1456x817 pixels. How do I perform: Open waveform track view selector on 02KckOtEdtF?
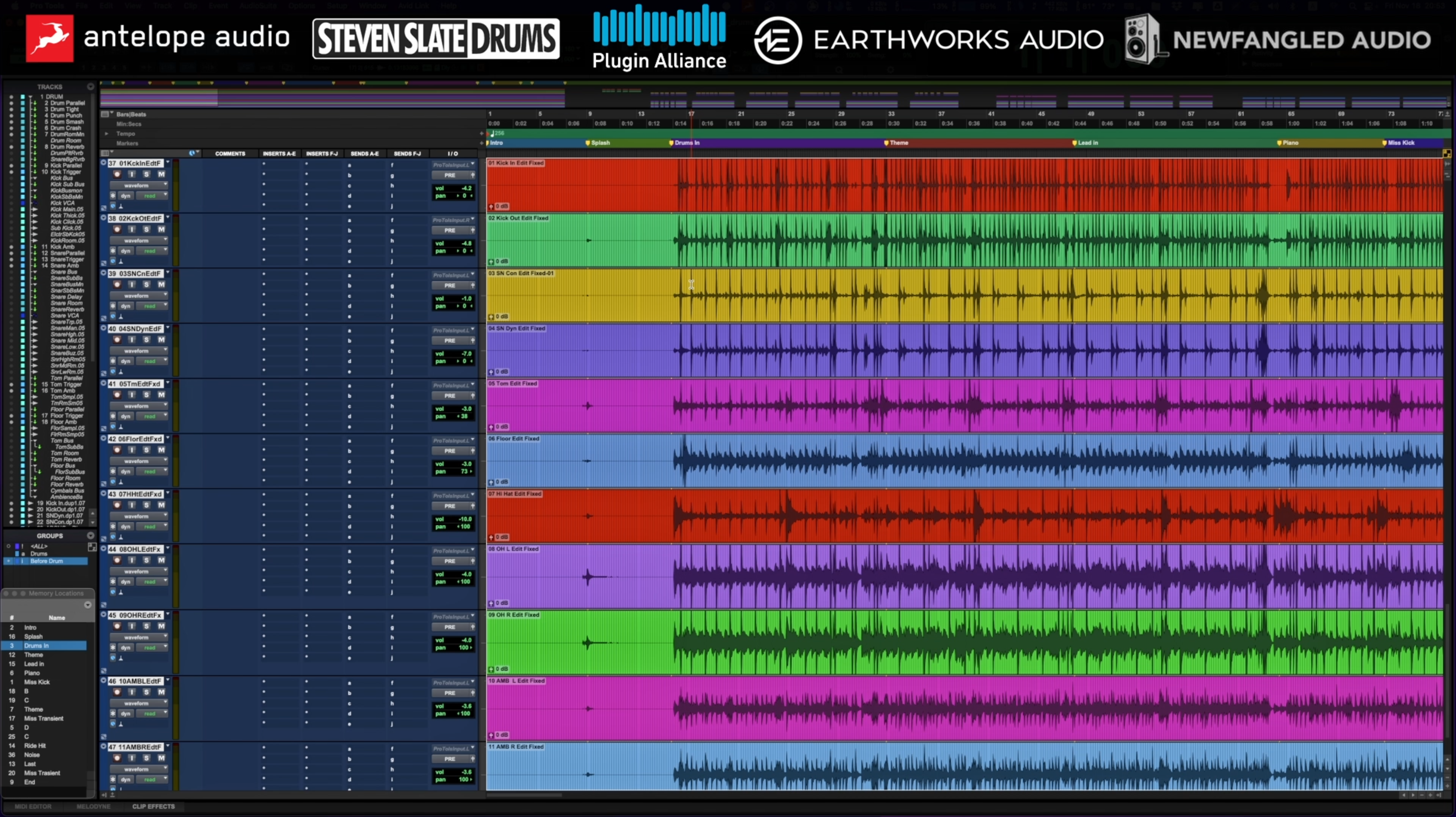click(x=138, y=241)
